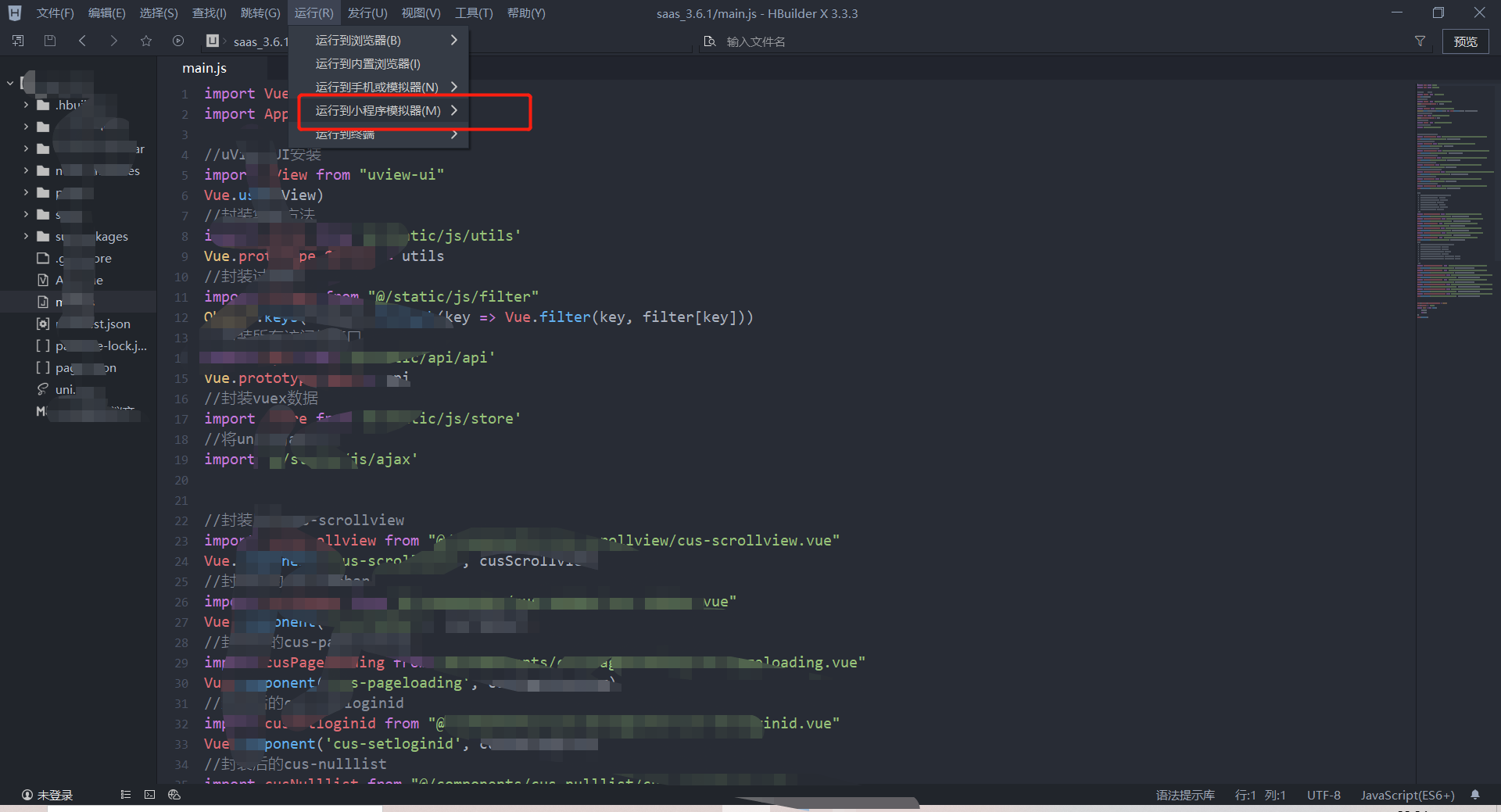Create a new file with the toolbar icon
The image size is (1501, 812).
[x=19, y=41]
